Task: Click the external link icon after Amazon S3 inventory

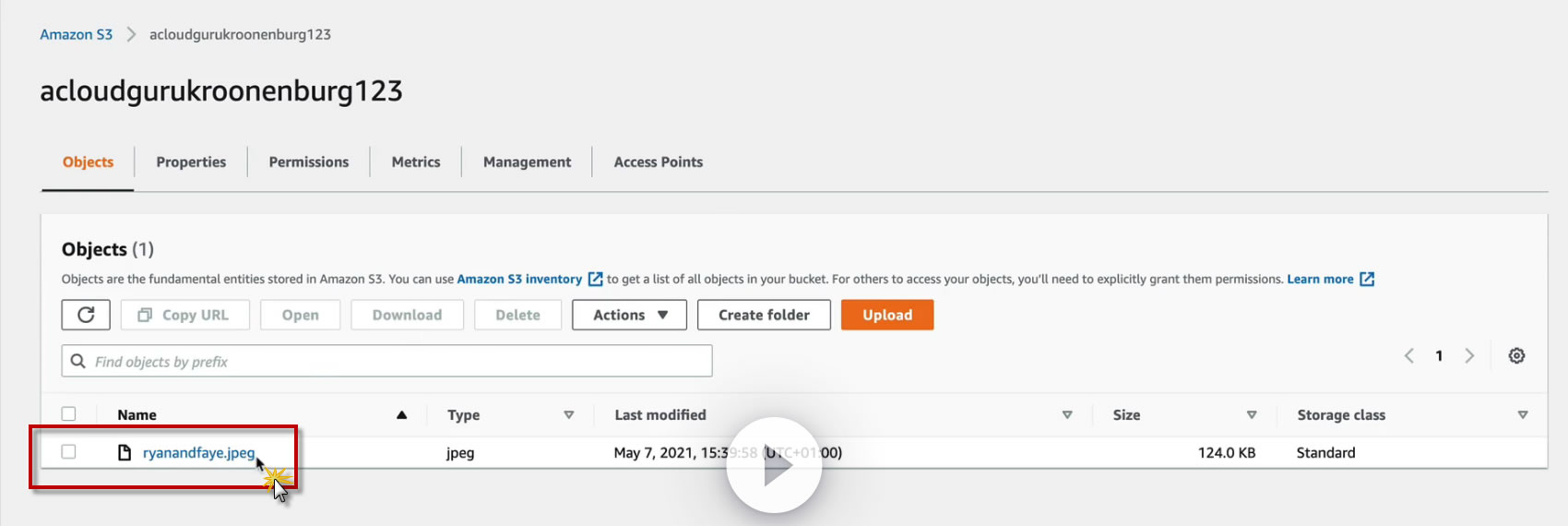Action: [596, 279]
